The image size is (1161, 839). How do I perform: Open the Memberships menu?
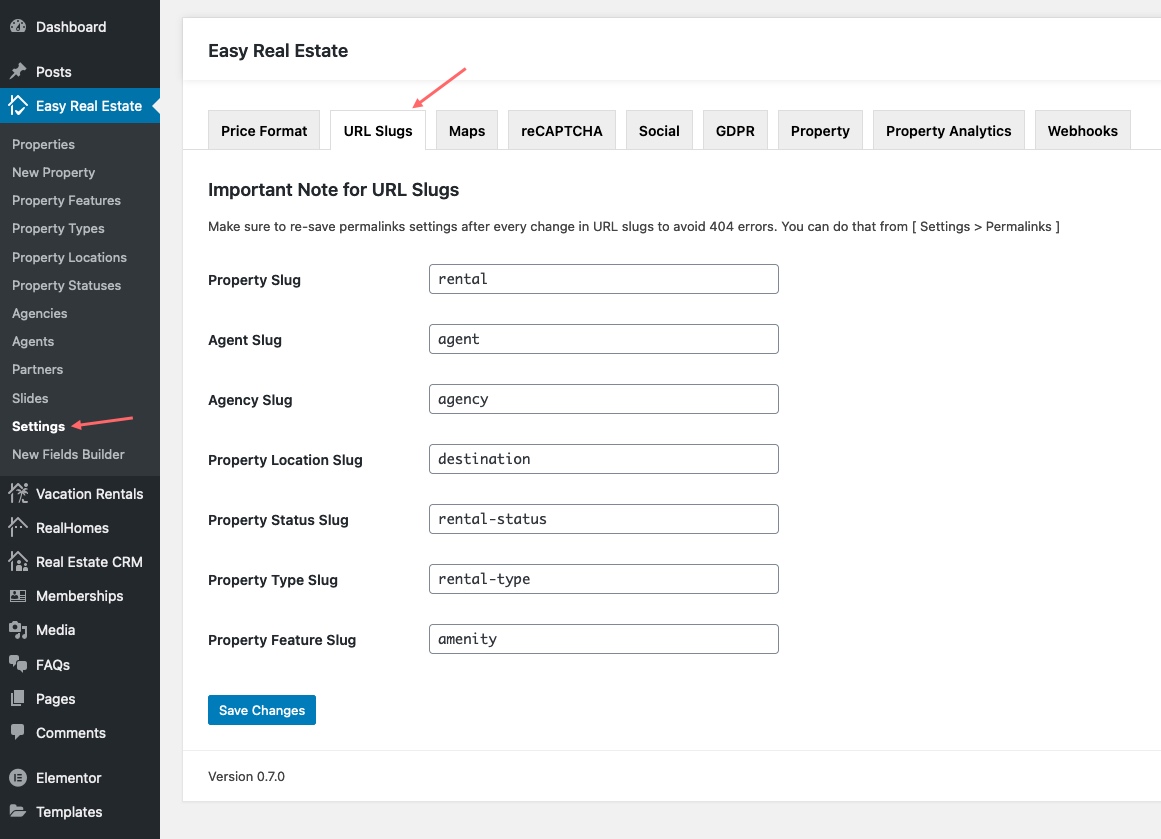(80, 595)
